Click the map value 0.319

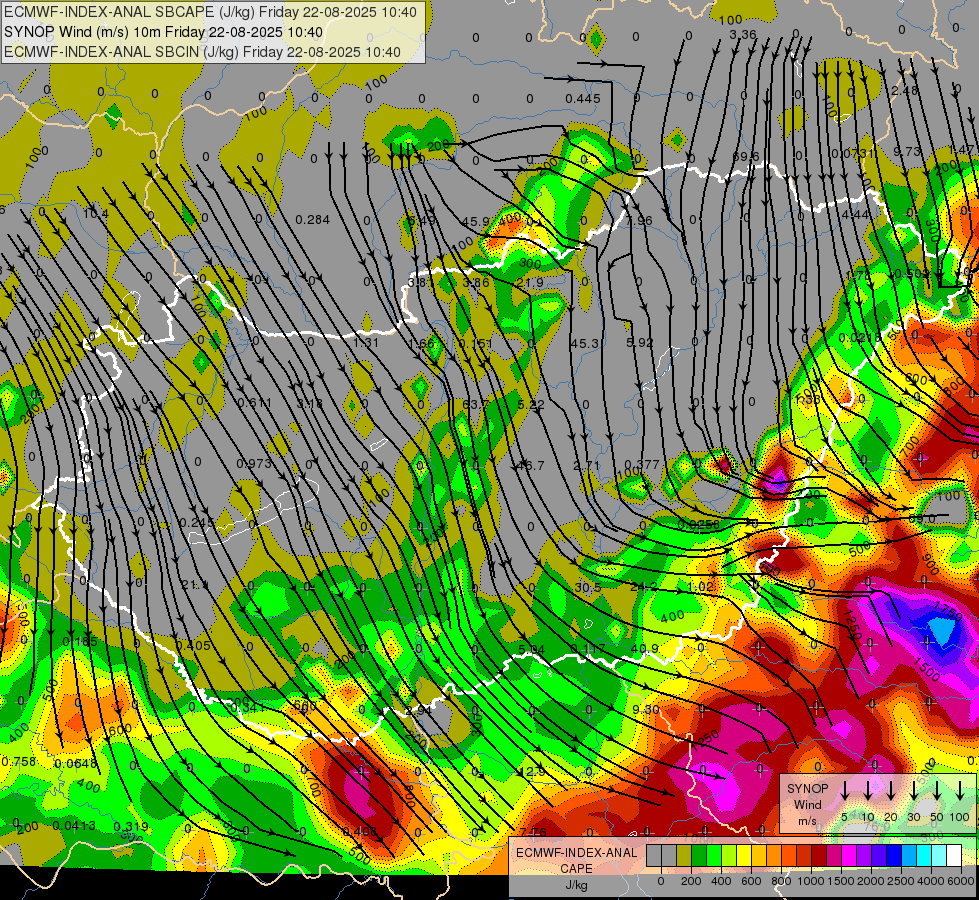[x=131, y=827]
